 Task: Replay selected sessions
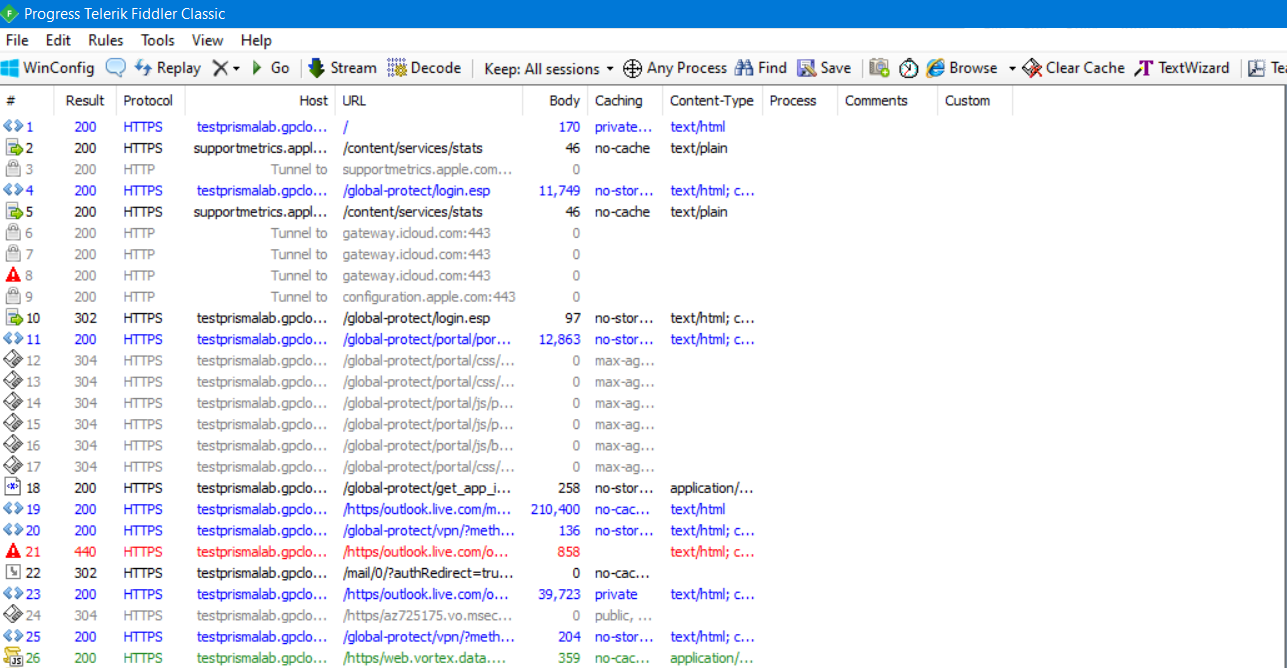(167, 68)
